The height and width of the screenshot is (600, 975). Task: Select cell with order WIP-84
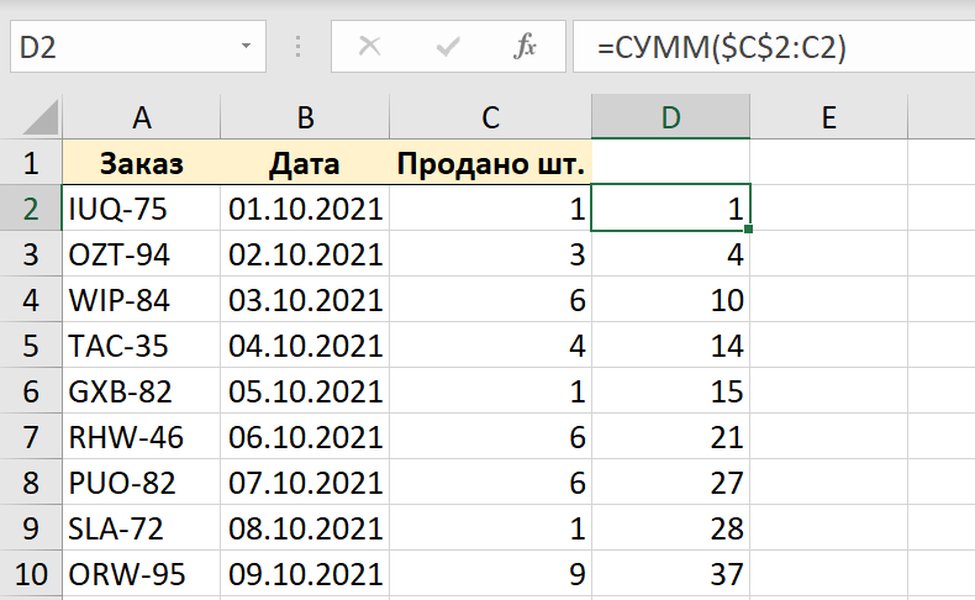pos(142,300)
